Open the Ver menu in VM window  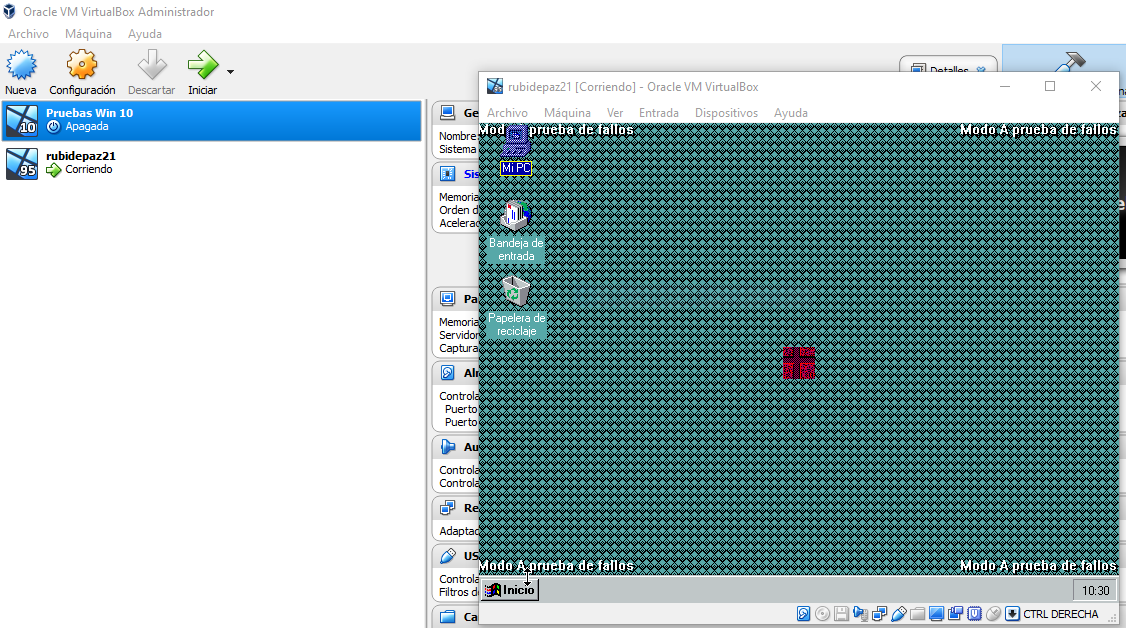615,113
